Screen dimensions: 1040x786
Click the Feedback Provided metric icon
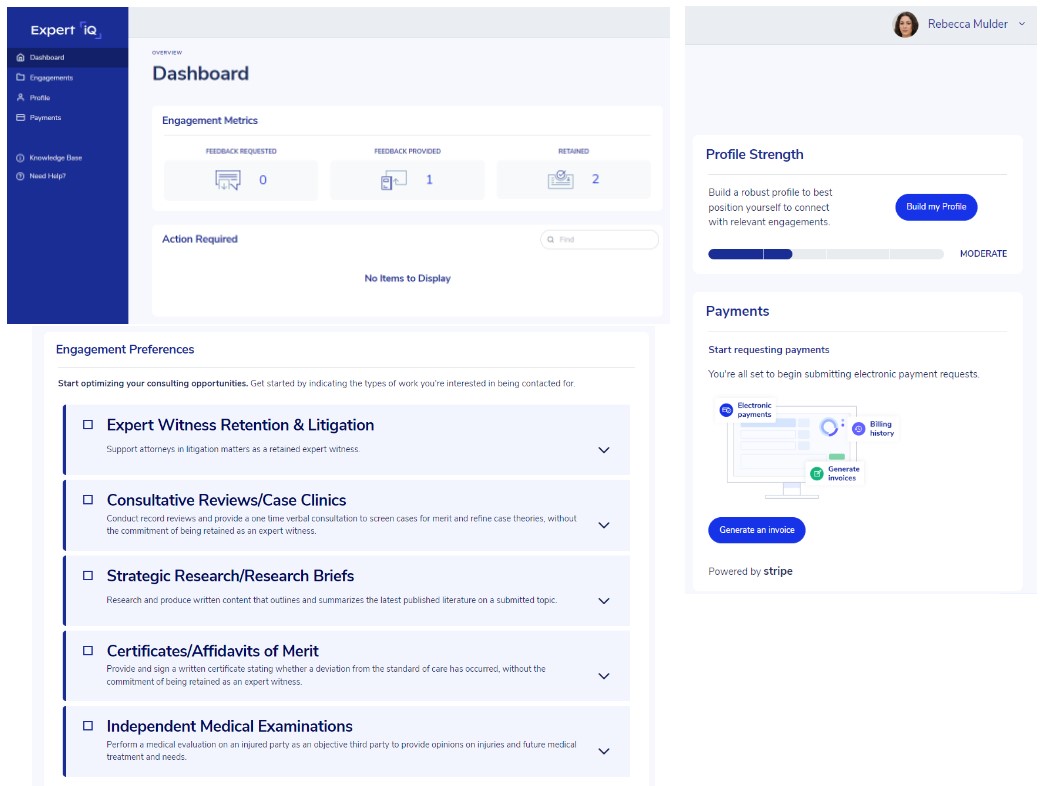[393, 180]
